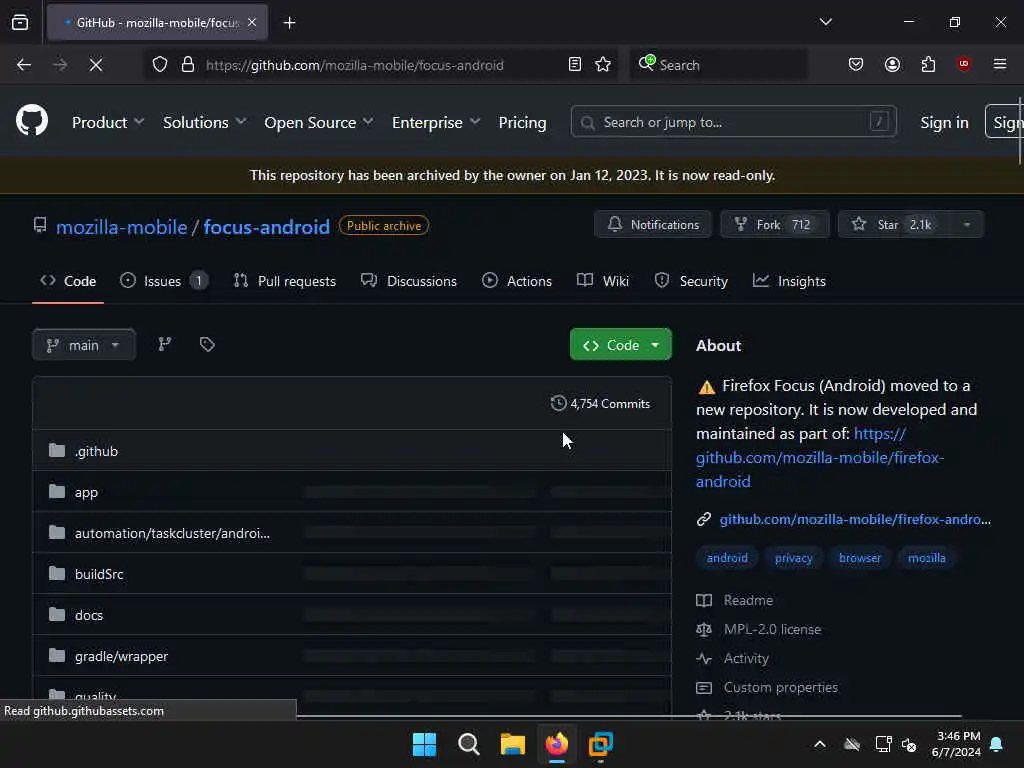This screenshot has width=1024, height=768.
Task: Switch to the Discussions tab
Action: [409, 281]
